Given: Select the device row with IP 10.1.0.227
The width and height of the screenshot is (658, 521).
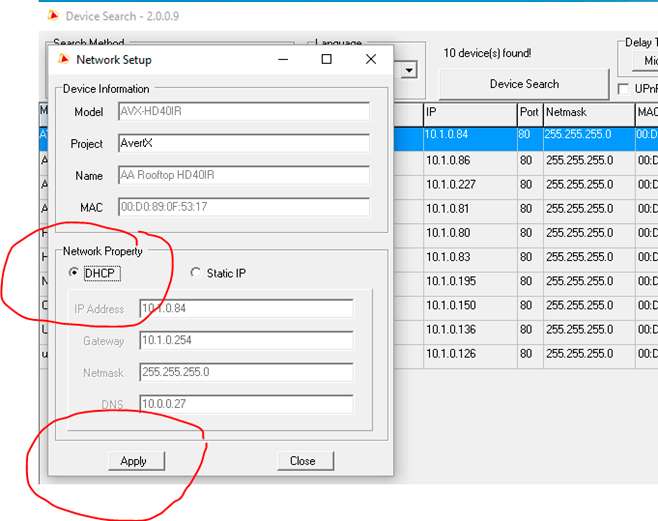Looking at the screenshot, I should click(x=468, y=185).
